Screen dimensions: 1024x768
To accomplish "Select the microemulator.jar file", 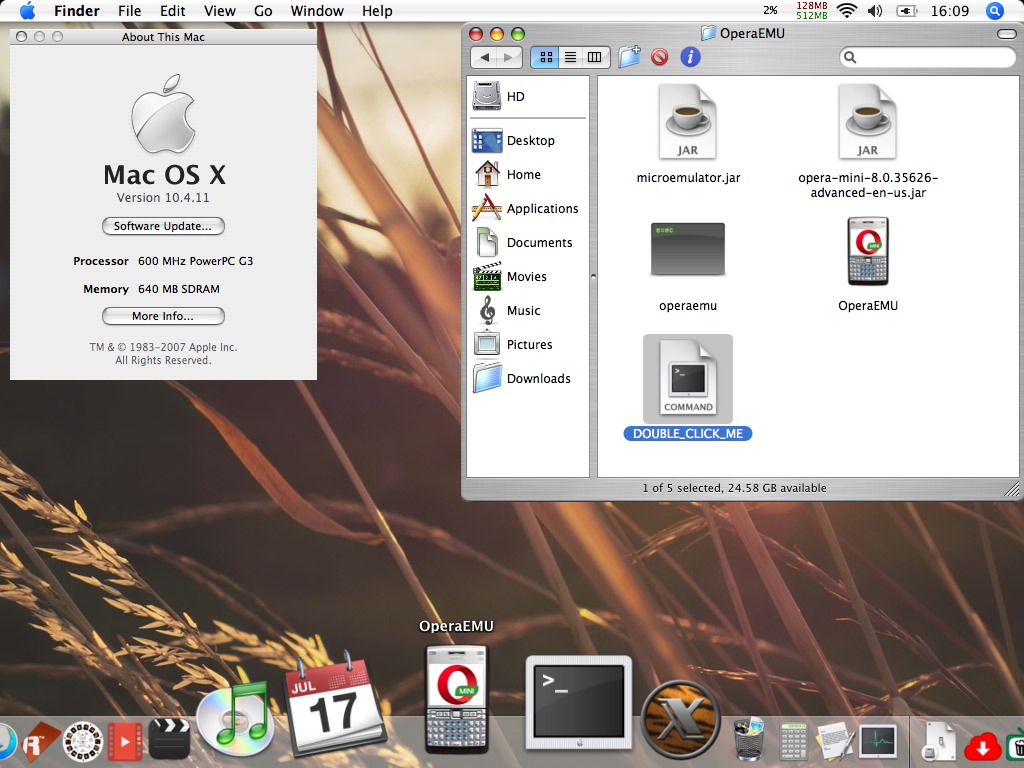I will point(688,123).
